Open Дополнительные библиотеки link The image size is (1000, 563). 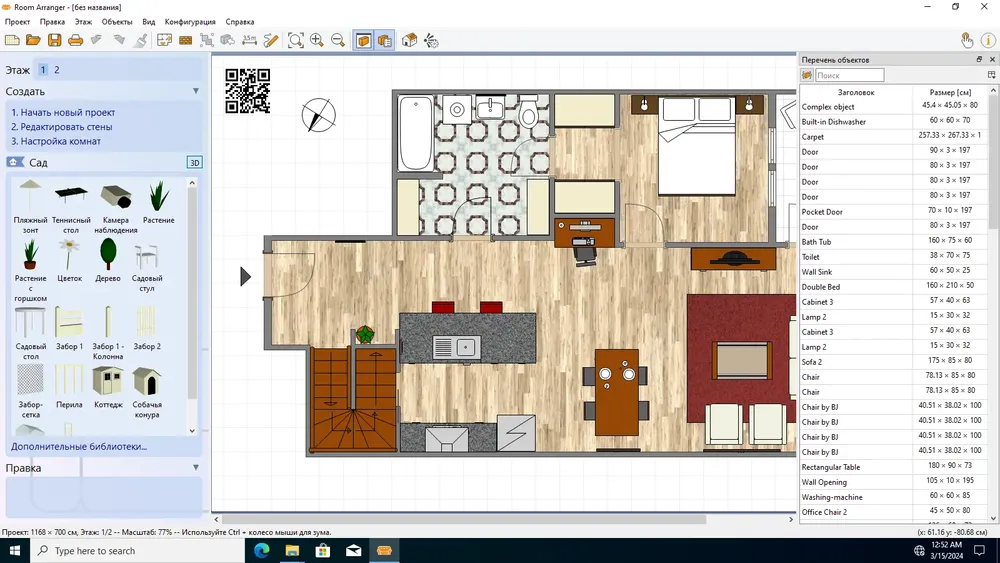click(78, 446)
